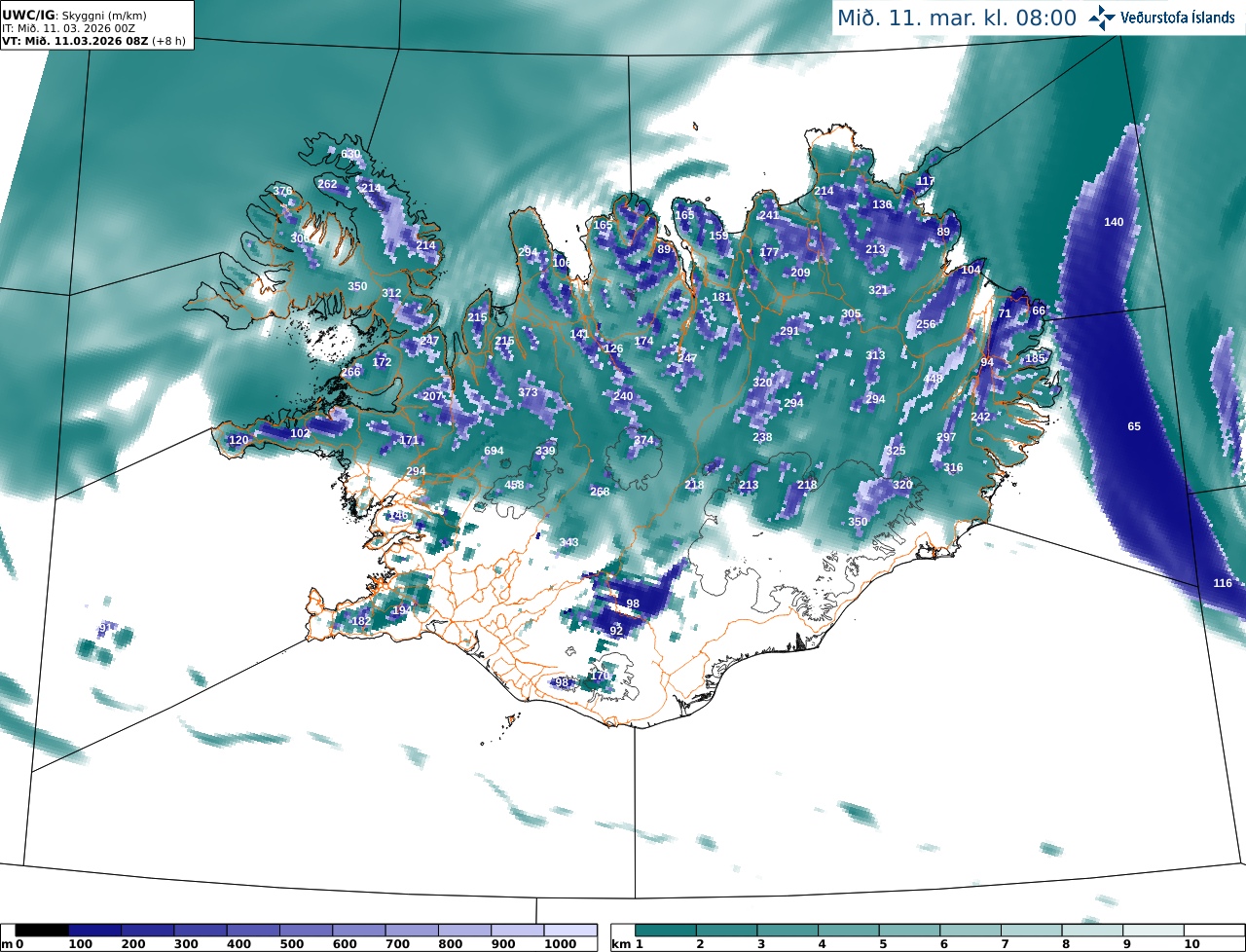Pick the dark teal 1–2 km legend swatch
The image size is (1246, 952).
coord(666,931)
